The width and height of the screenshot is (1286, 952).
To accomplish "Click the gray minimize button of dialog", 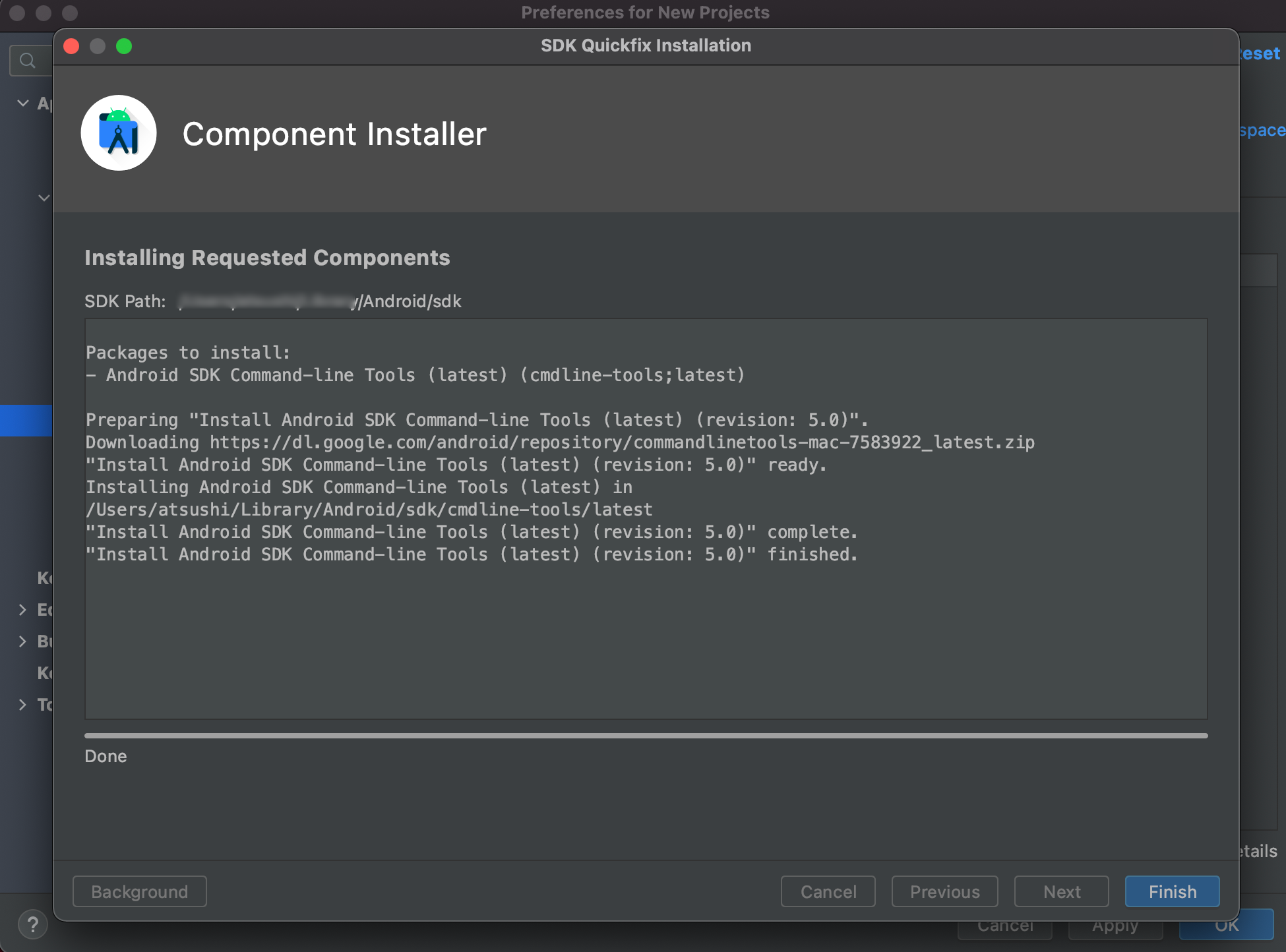I will point(98,46).
